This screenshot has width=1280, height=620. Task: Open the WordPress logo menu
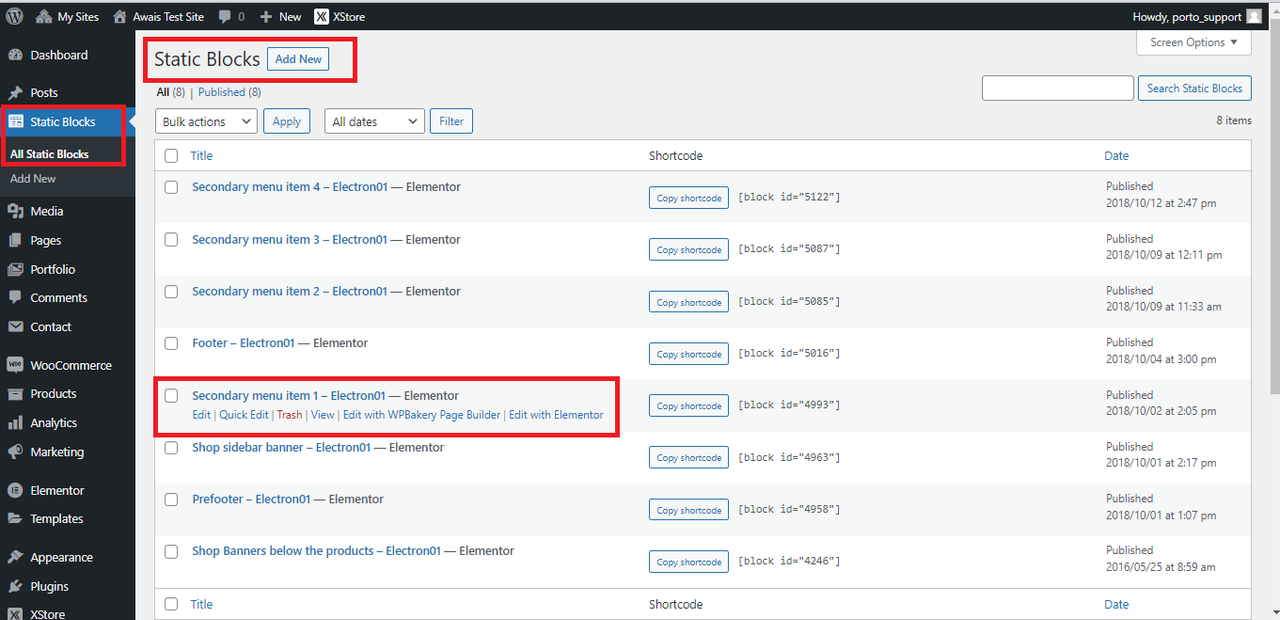[x=14, y=16]
